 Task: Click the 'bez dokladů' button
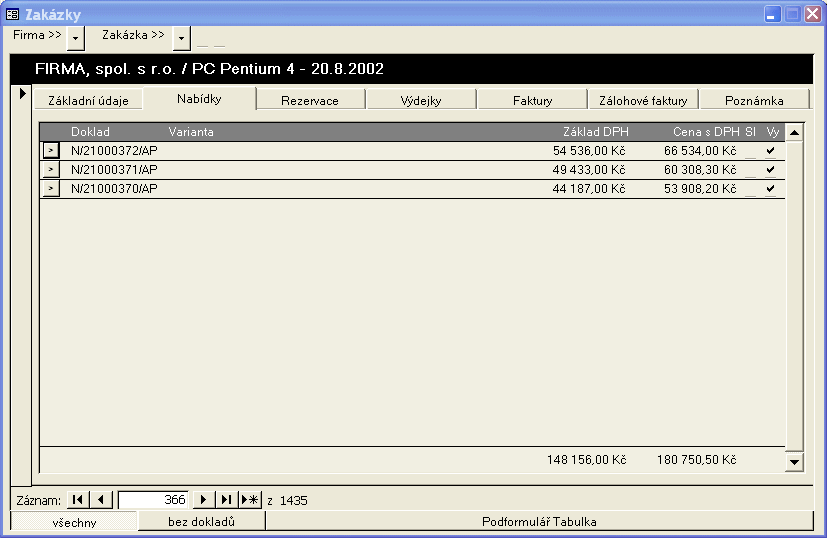coord(201,521)
